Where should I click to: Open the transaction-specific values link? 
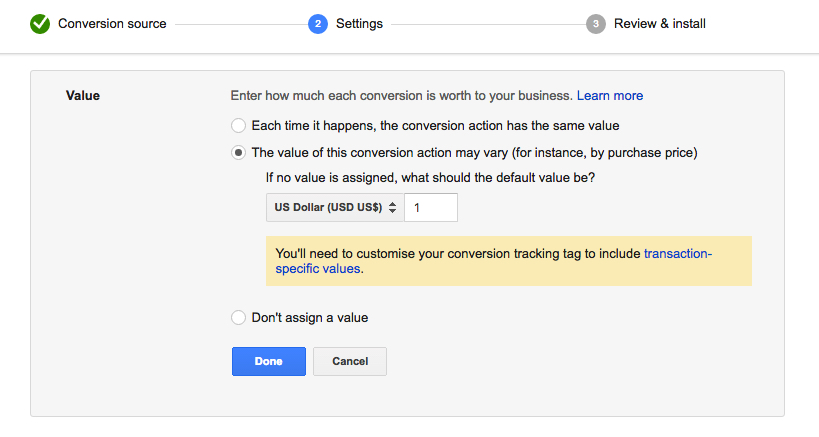coord(494,261)
